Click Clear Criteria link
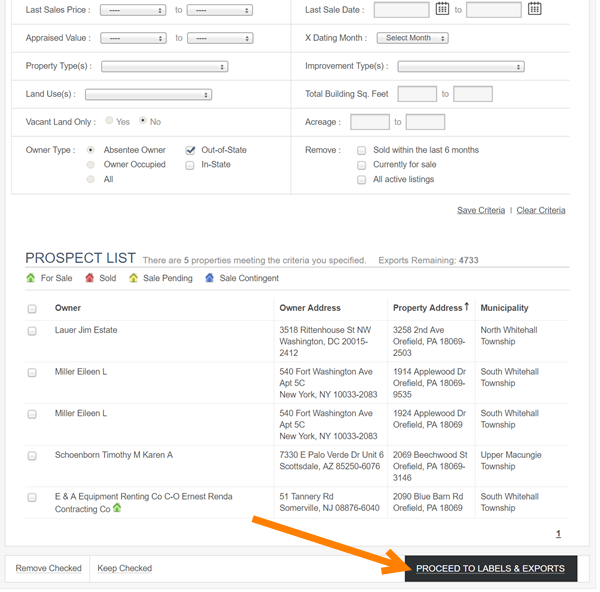The width and height of the screenshot is (600, 592). pyautogui.click(x=541, y=210)
